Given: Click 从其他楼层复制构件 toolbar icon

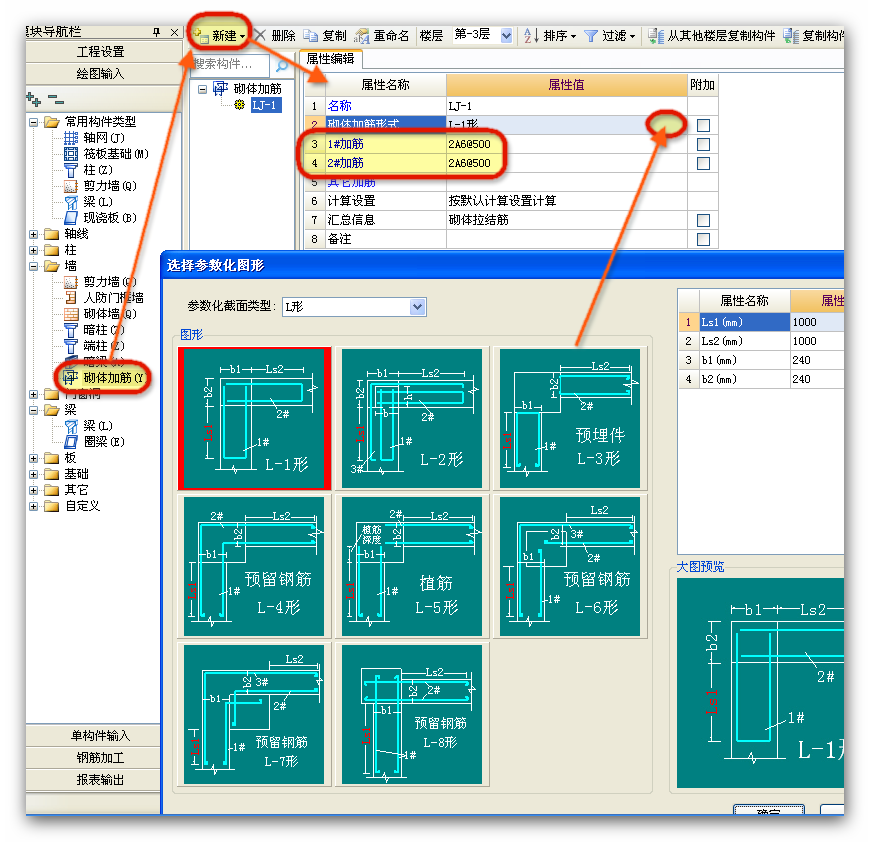Looking at the screenshot, I should (656, 35).
